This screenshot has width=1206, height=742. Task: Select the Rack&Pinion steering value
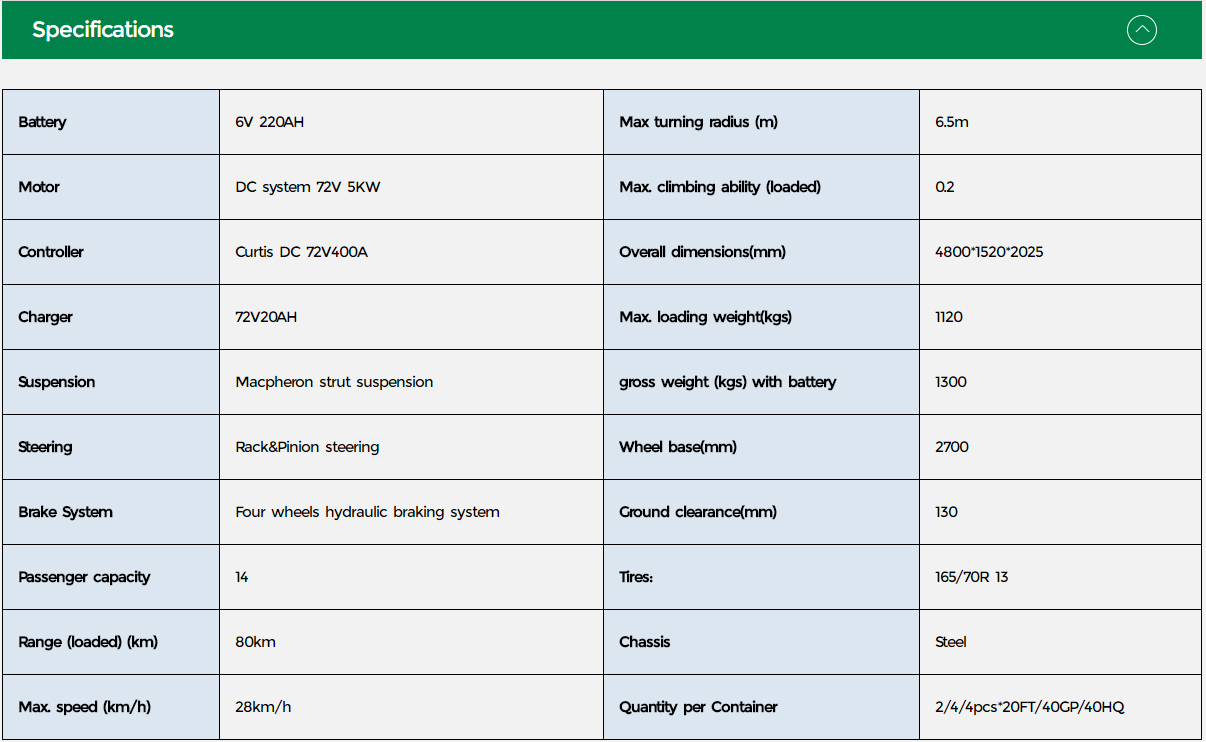tap(307, 447)
